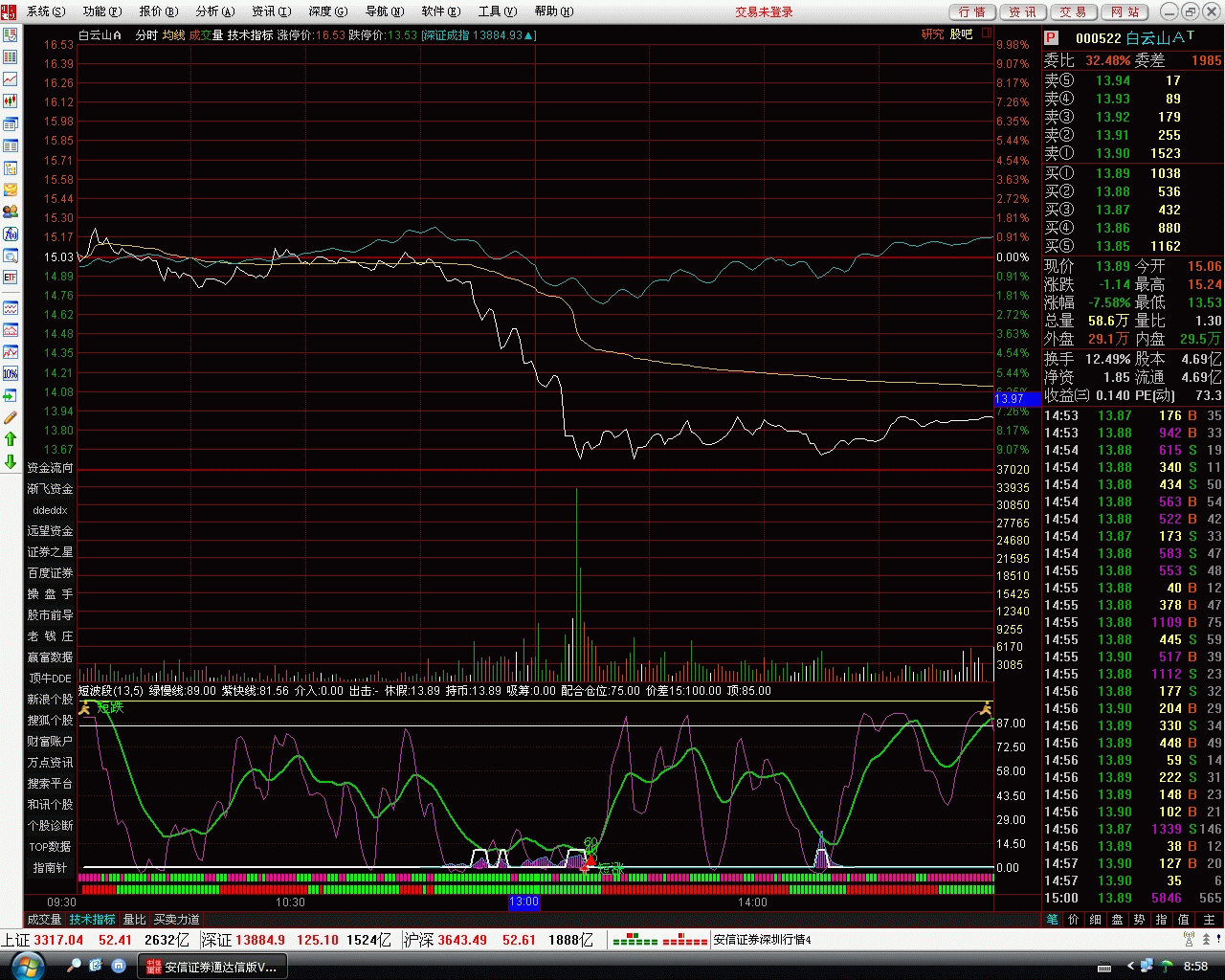Click the two-people community sidebar icon
Image resolution: width=1225 pixels, height=980 pixels.
point(11,212)
